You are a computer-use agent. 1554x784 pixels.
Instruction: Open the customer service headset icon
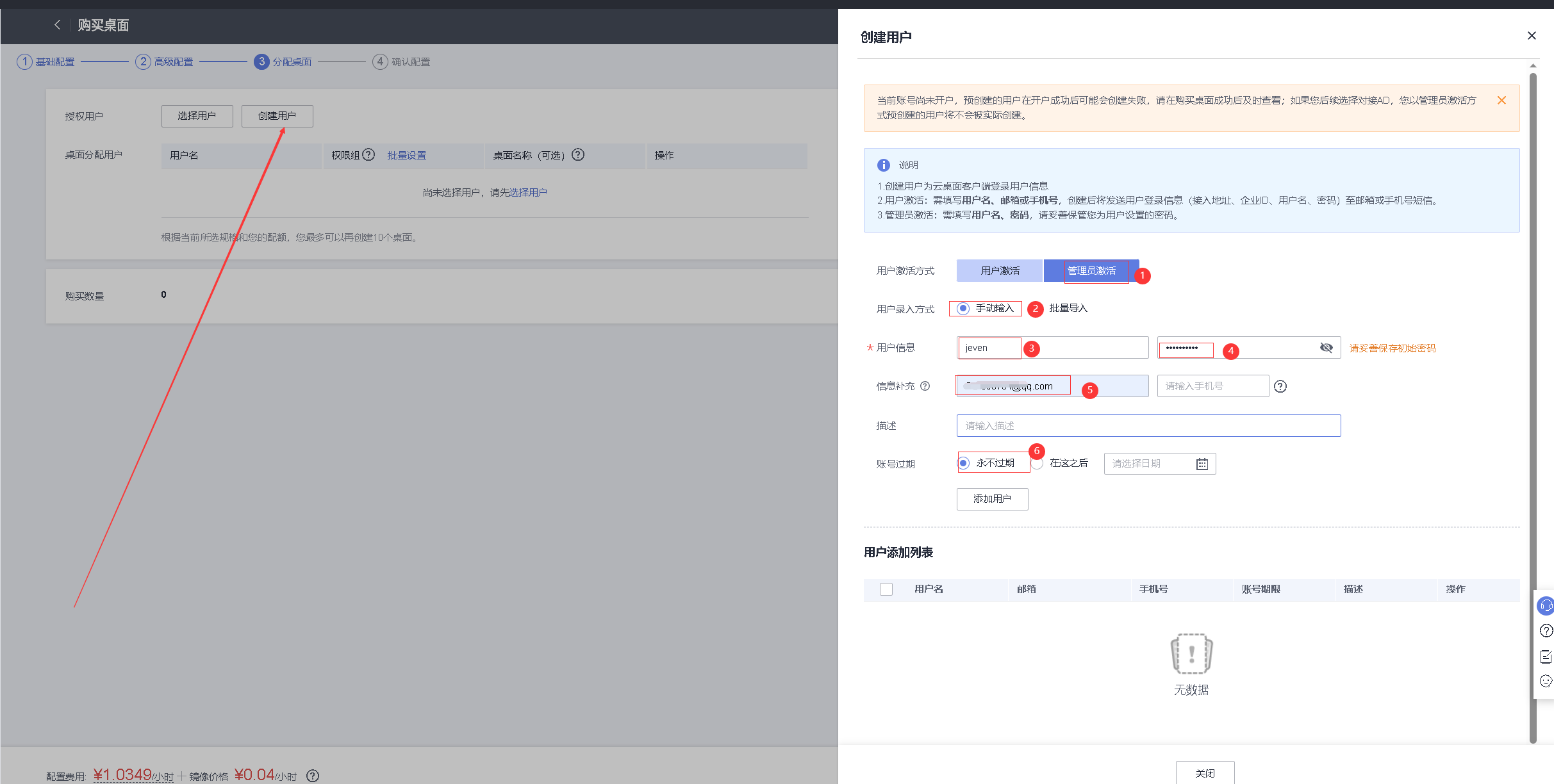coord(1546,605)
